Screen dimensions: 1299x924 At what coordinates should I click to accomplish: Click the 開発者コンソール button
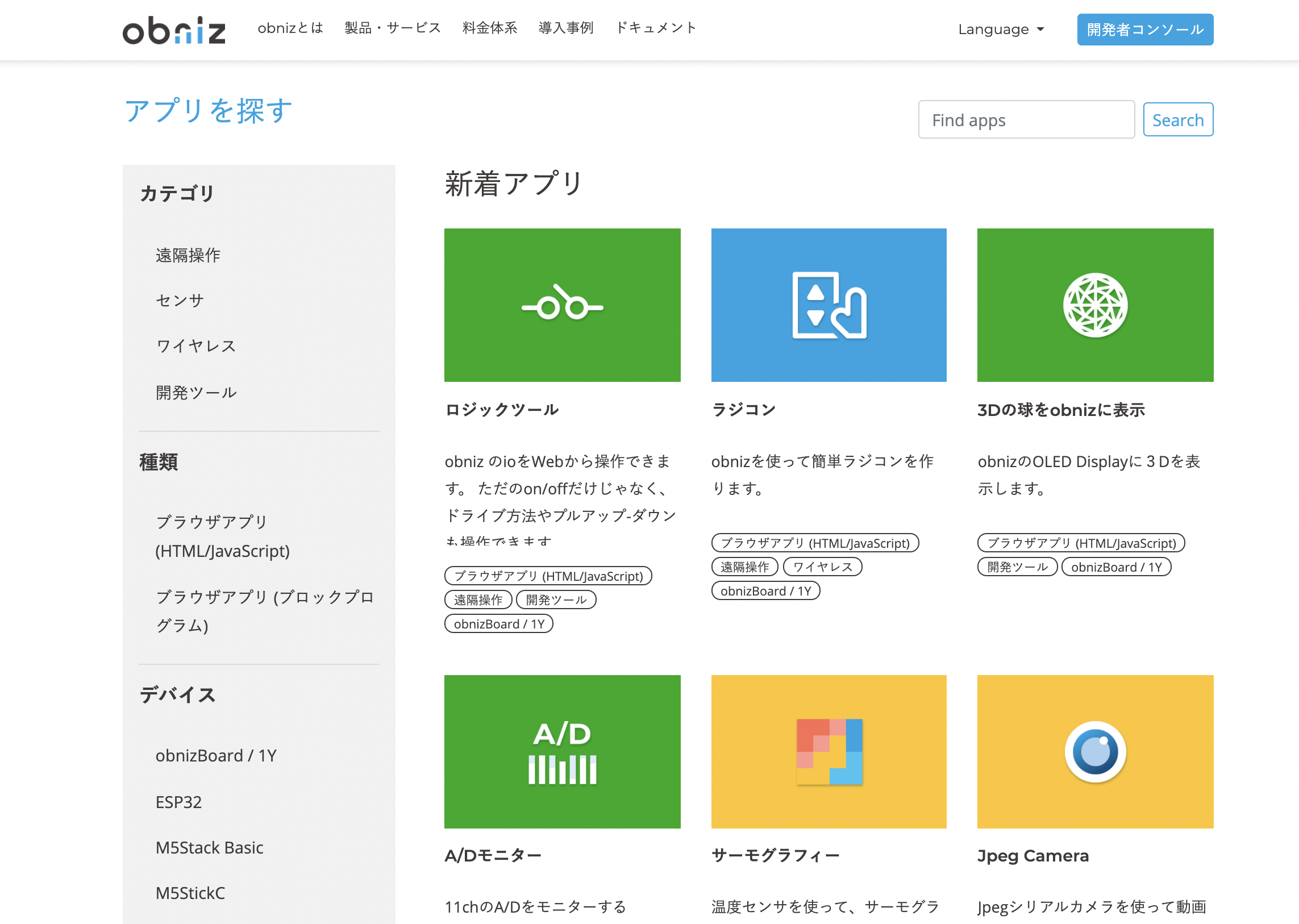tap(1145, 30)
